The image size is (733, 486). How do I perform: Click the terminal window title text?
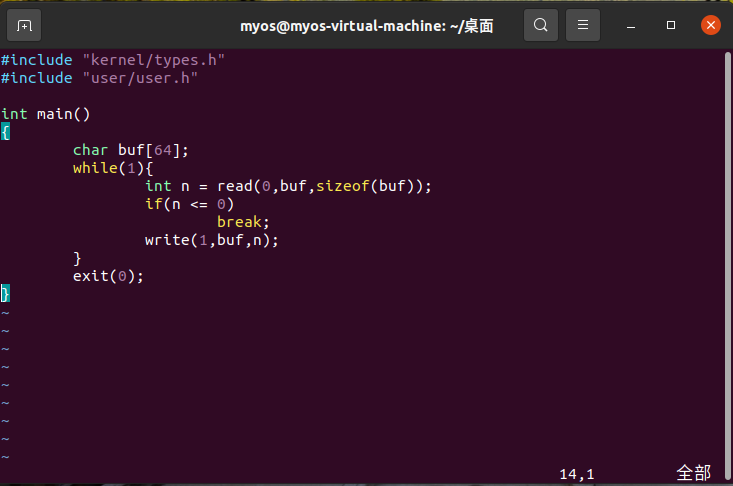point(367,26)
